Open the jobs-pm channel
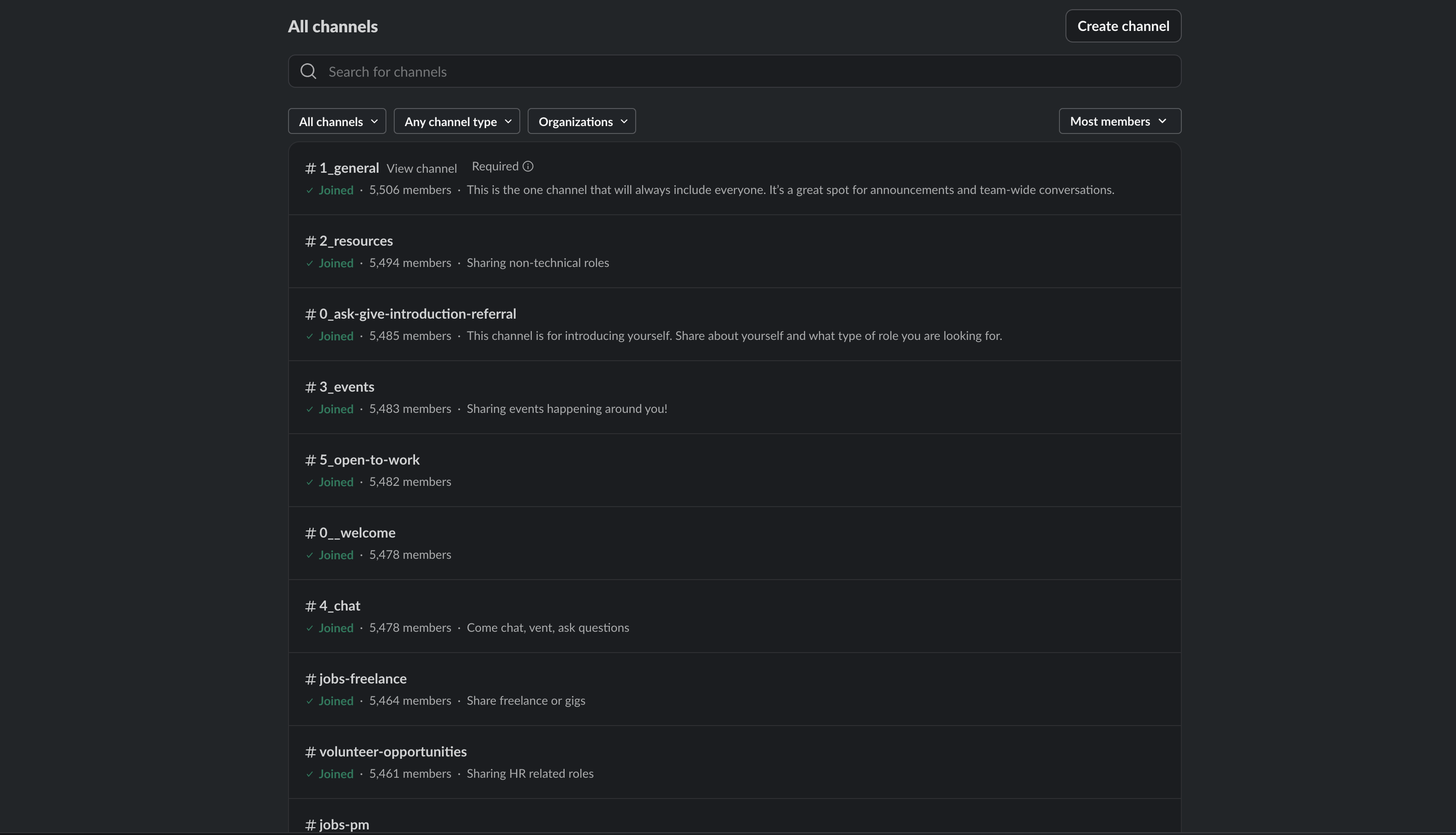Image resolution: width=1456 pixels, height=835 pixels. pyautogui.click(x=344, y=824)
